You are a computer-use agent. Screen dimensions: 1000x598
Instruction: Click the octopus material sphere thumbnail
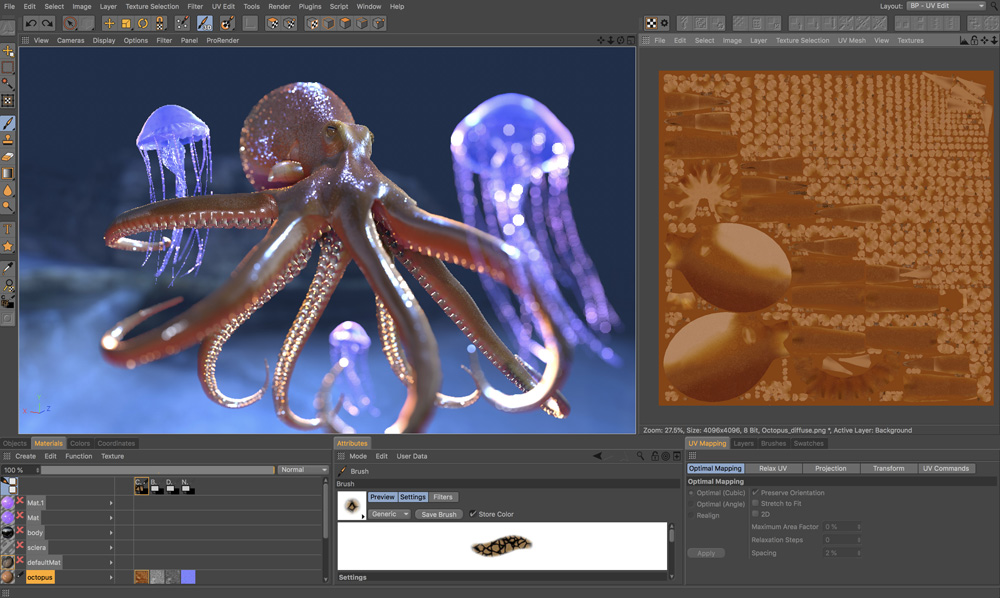click(x=8, y=577)
